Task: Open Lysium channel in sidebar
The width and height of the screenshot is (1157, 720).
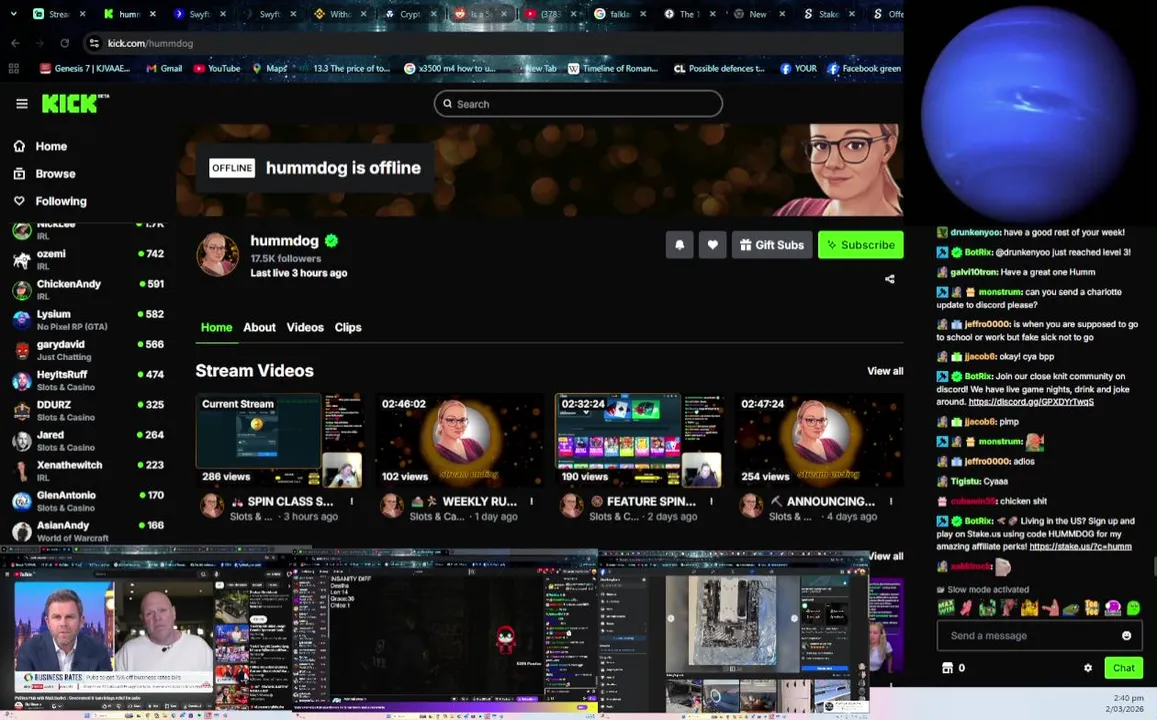Action: [89, 319]
